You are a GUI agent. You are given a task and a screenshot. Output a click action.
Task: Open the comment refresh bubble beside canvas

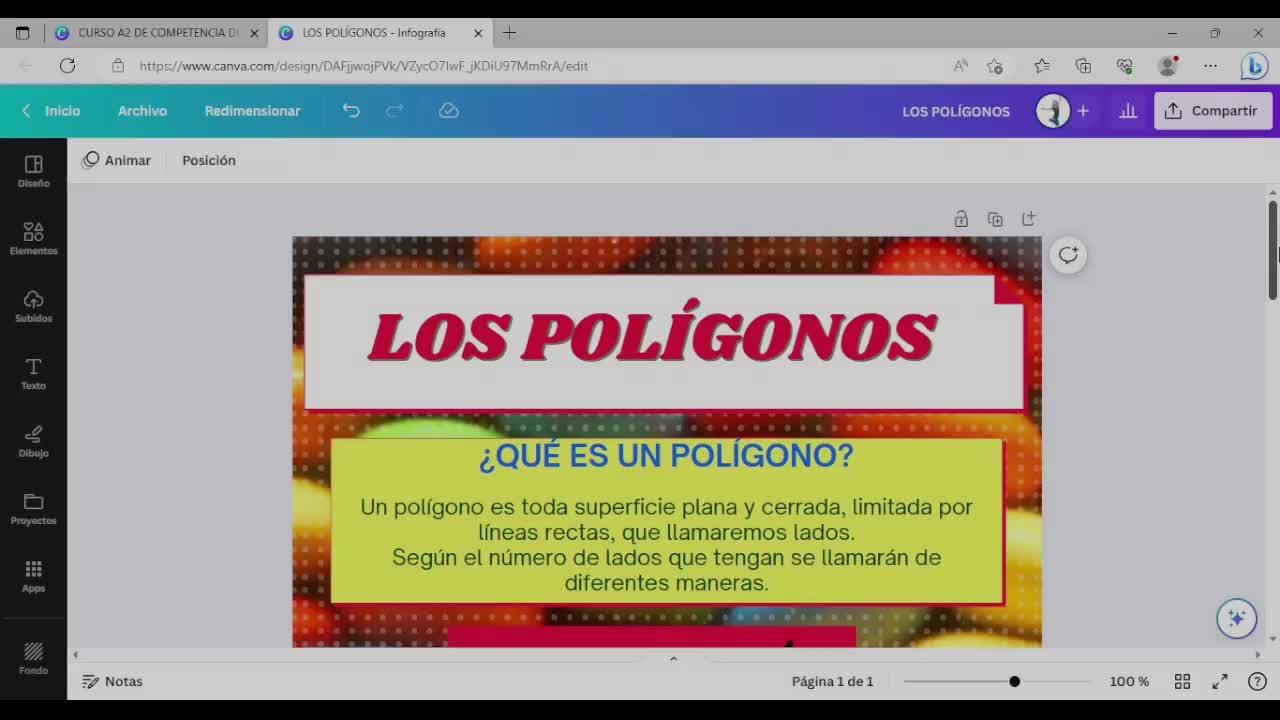pyautogui.click(x=1068, y=255)
